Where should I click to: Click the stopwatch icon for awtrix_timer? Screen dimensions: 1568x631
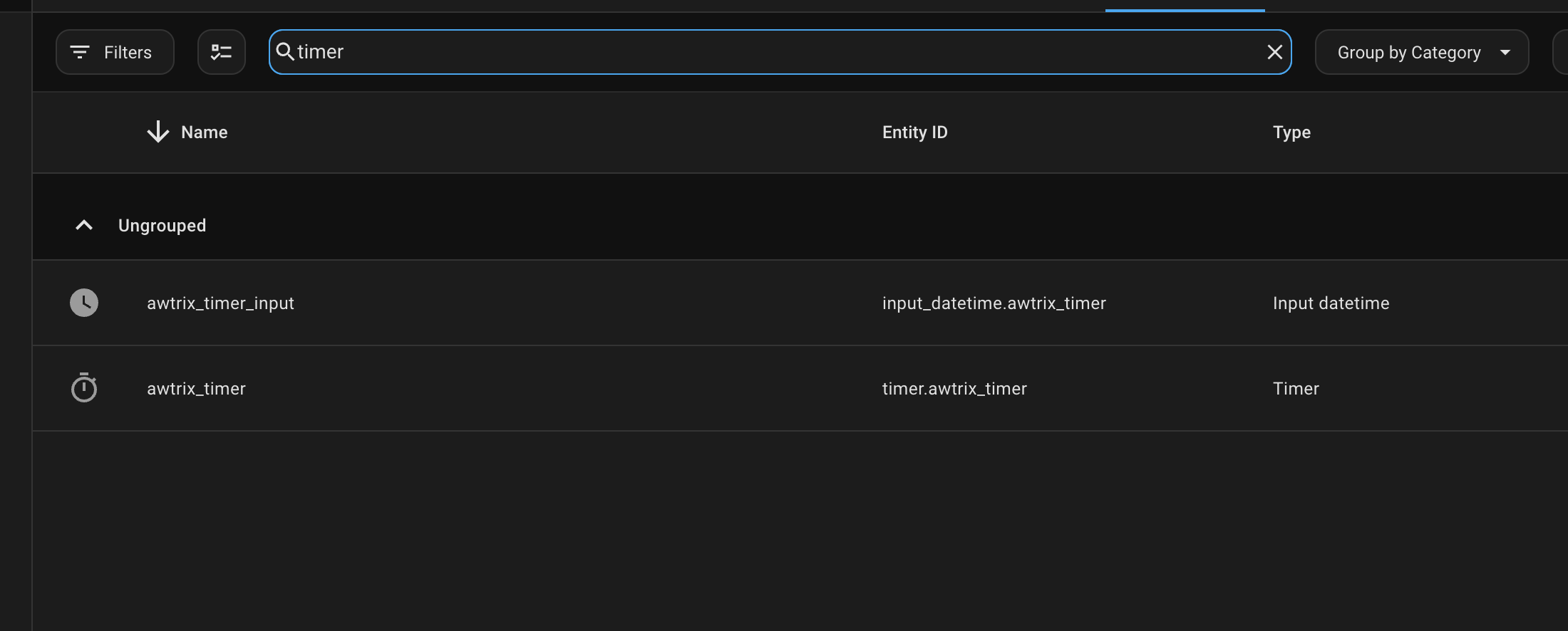pos(84,388)
